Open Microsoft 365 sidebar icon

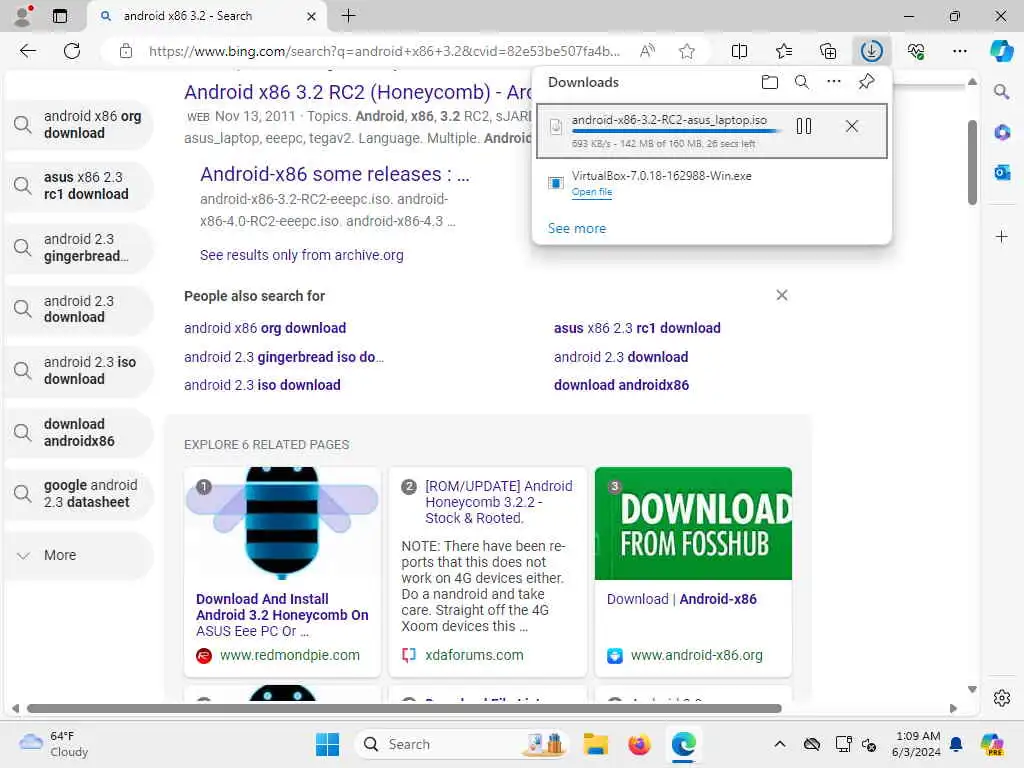(1002, 133)
